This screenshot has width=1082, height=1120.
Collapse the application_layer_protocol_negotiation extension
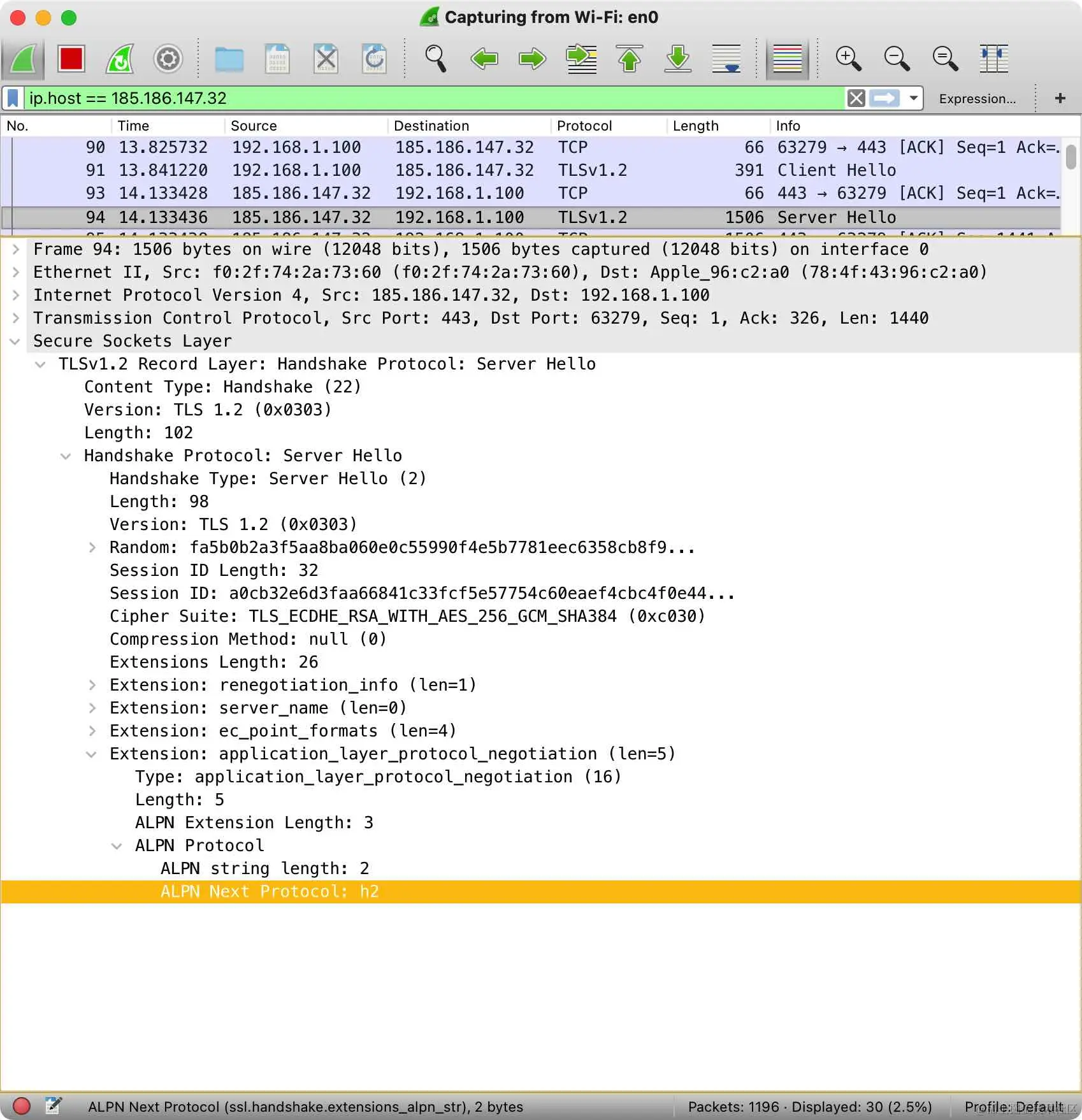pos(92,754)
